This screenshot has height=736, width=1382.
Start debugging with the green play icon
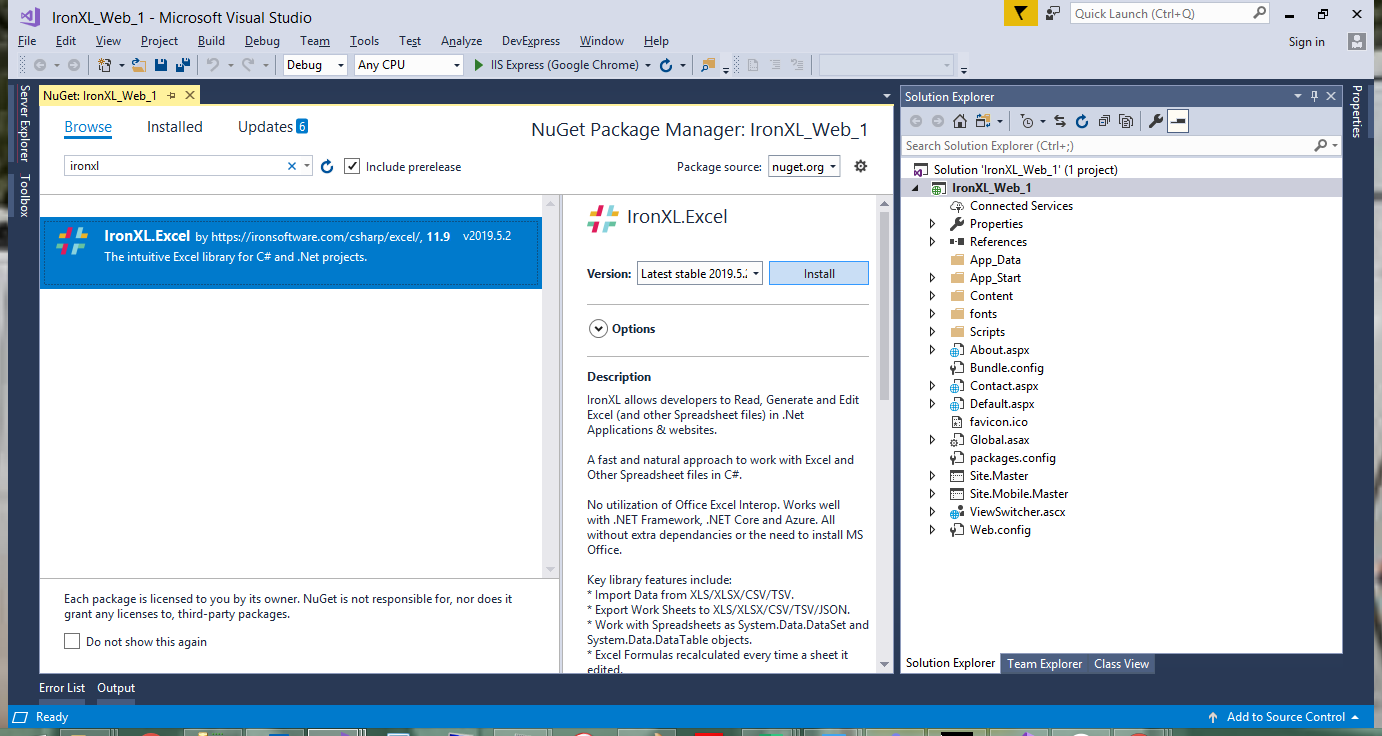479,65
